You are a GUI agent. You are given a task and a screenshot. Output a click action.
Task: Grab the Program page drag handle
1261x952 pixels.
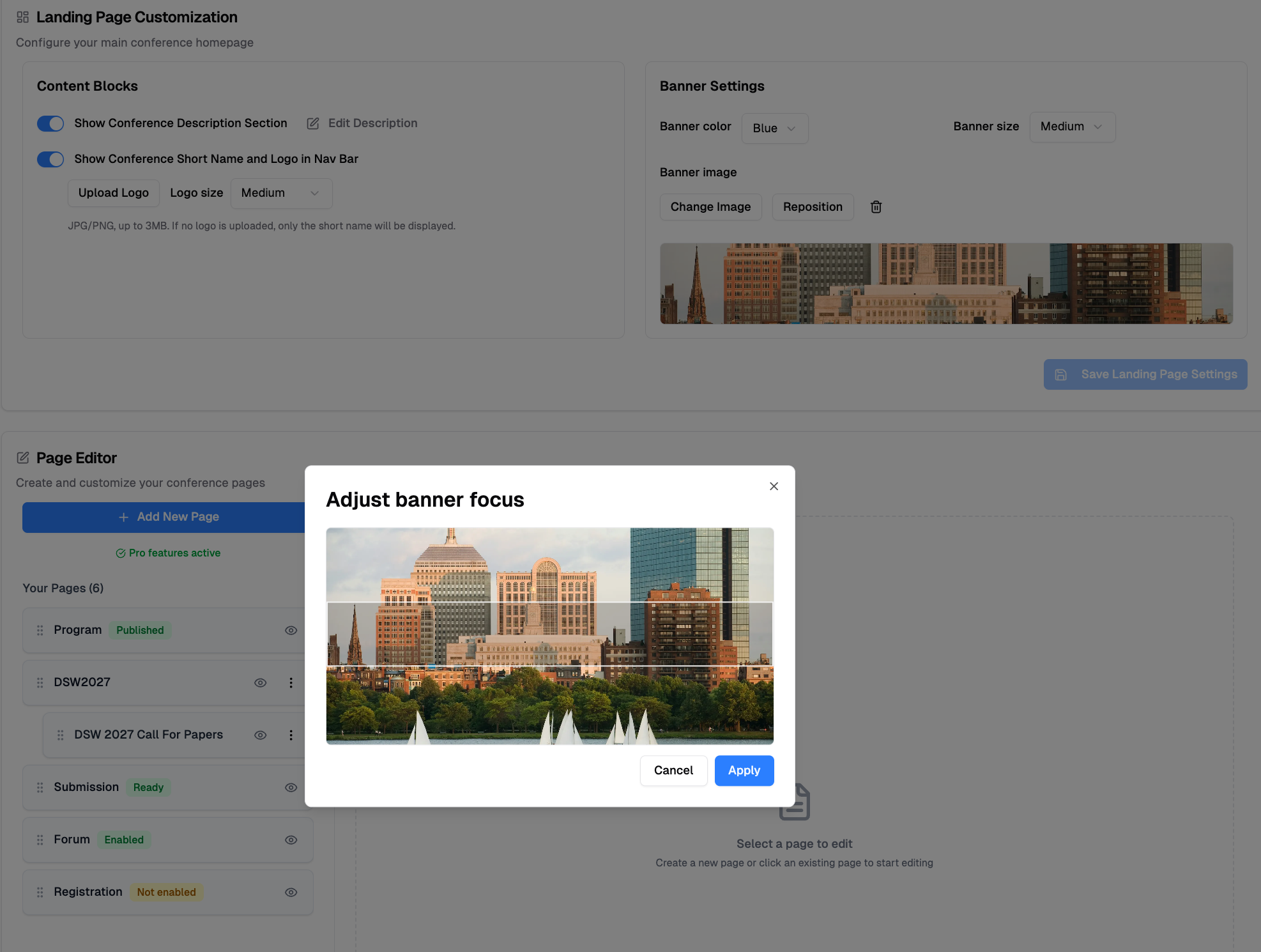point(40,630)
